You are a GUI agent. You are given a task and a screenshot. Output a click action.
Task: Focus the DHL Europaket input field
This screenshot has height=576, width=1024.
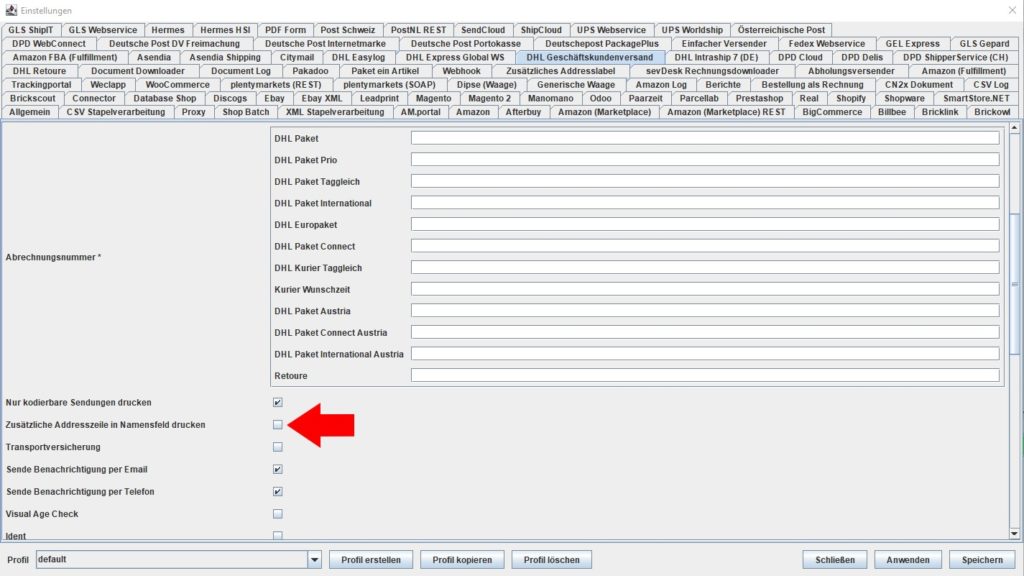[705, 224]
